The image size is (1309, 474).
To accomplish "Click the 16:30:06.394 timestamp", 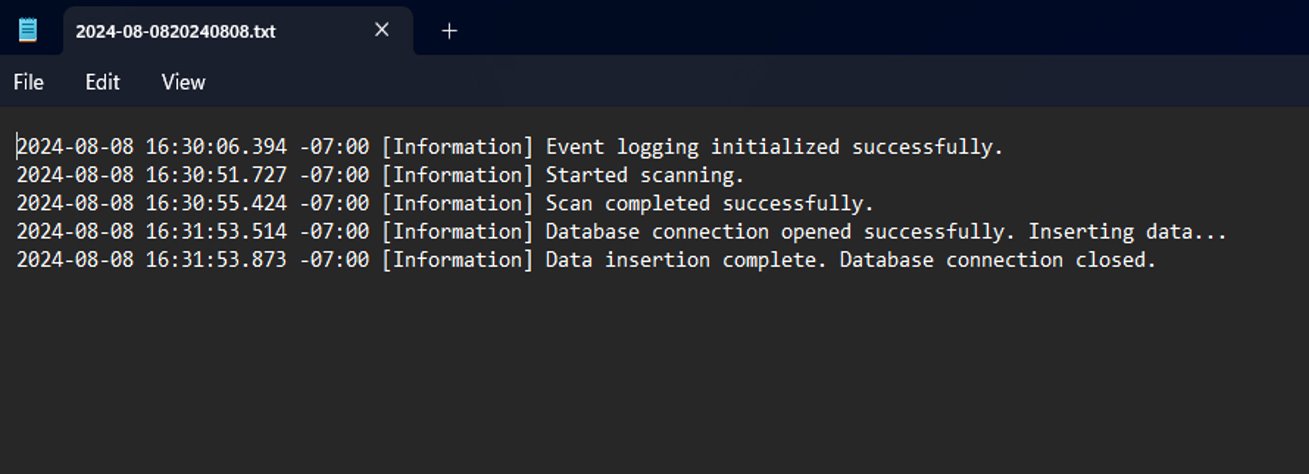I will pyautogui.click(x=216, y=147).
